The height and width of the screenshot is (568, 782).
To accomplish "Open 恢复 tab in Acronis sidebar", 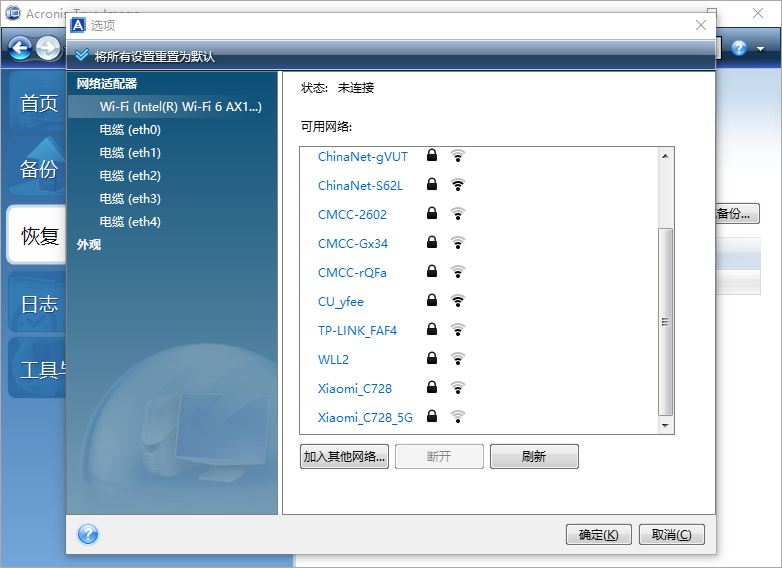I will coord(38,235).
